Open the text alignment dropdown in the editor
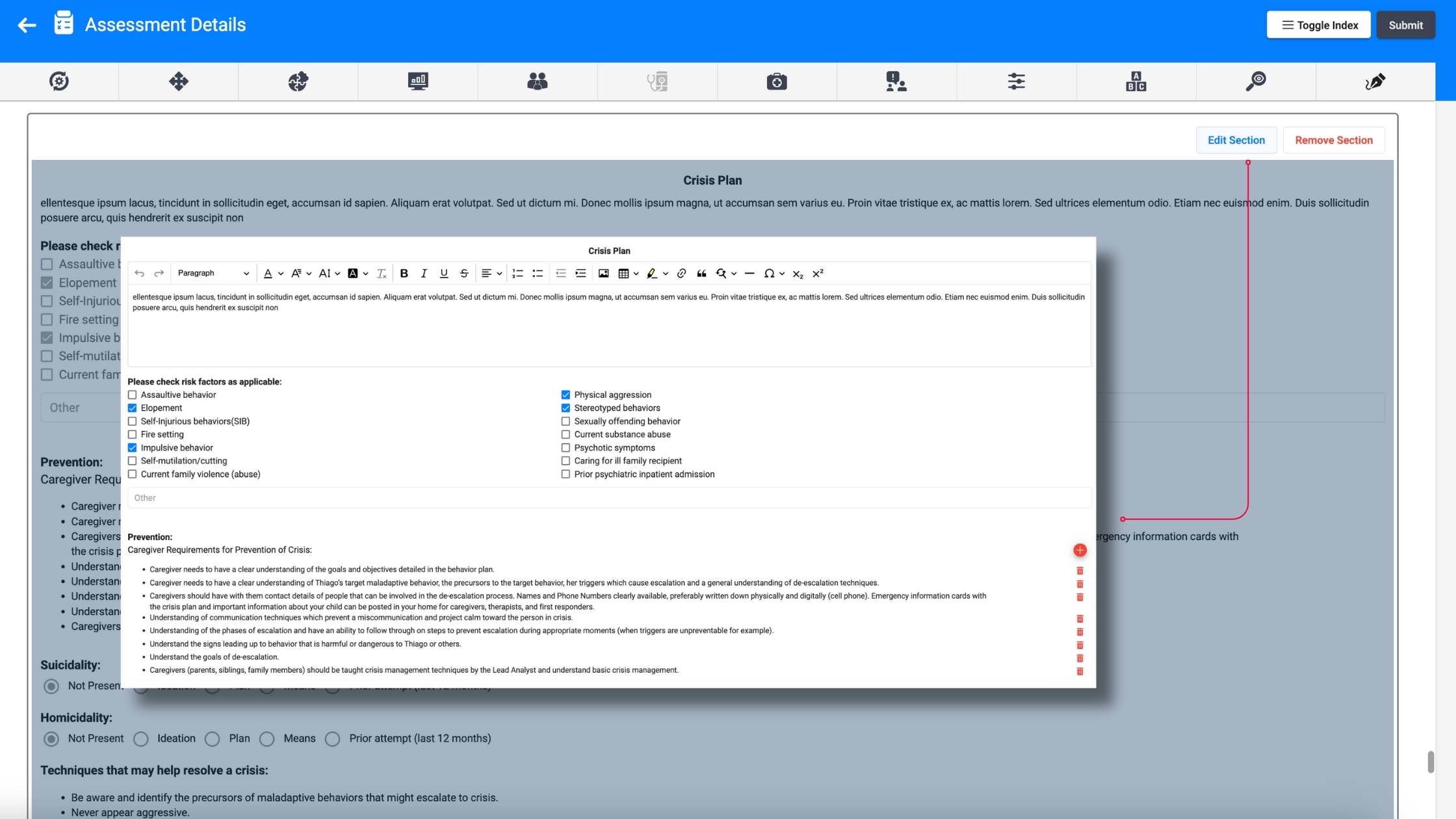Screen dimensions: 1456x819 tap(491, 273)
